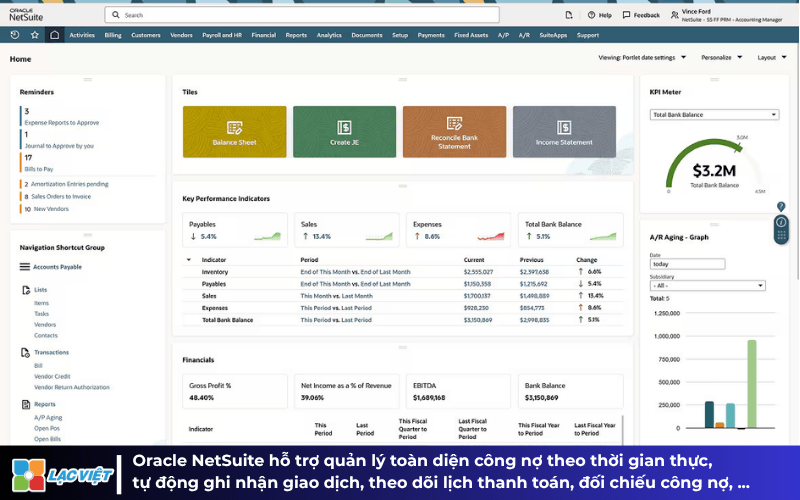The width and height of the screenshot is (800, 500).
Task: Click the grid dots icon in side widget
Action: (x=781, y=236)
